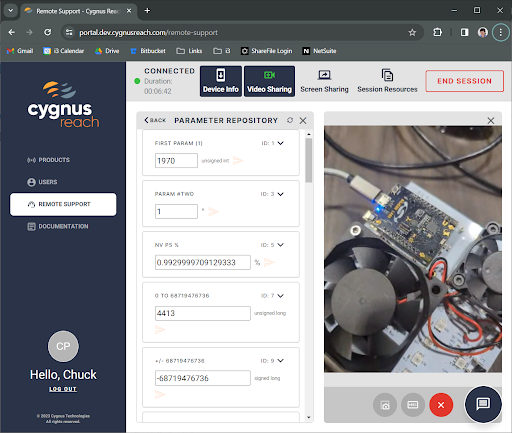Screen dimensions: 512x433
Task: Send the NV PS % value arrow
Action: tap(269, 262)
